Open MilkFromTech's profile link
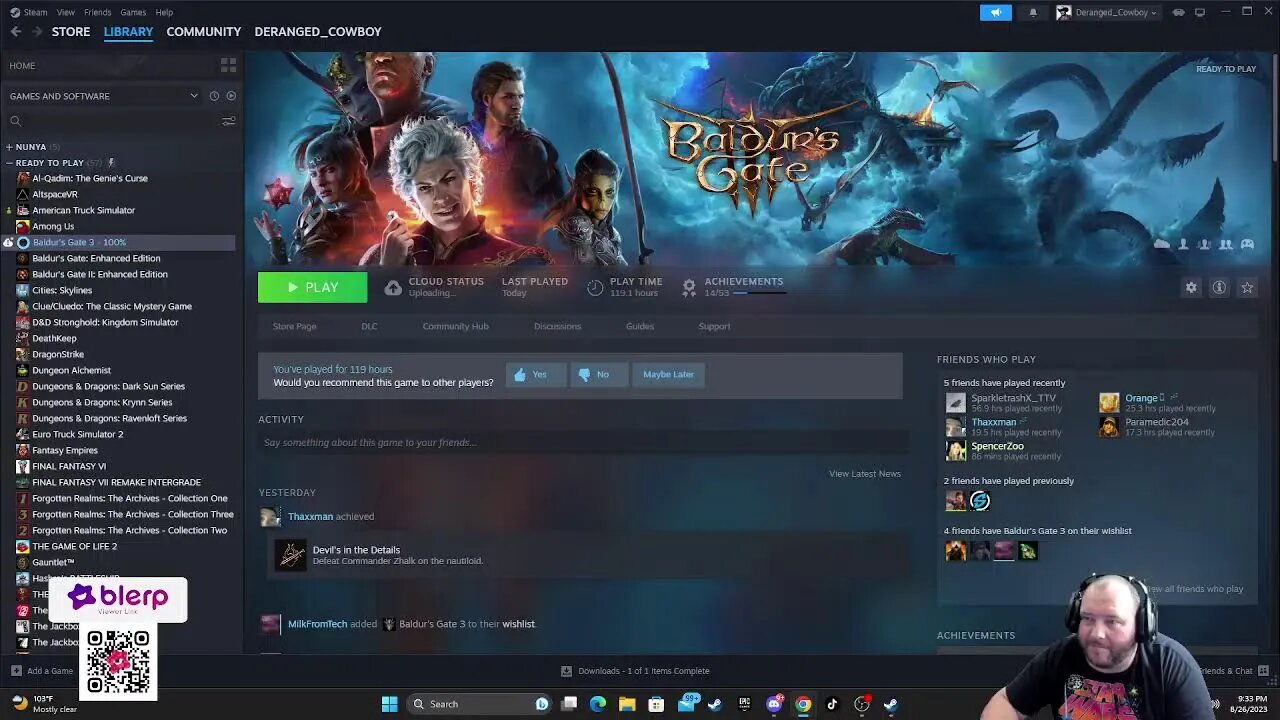 point(317,624)
